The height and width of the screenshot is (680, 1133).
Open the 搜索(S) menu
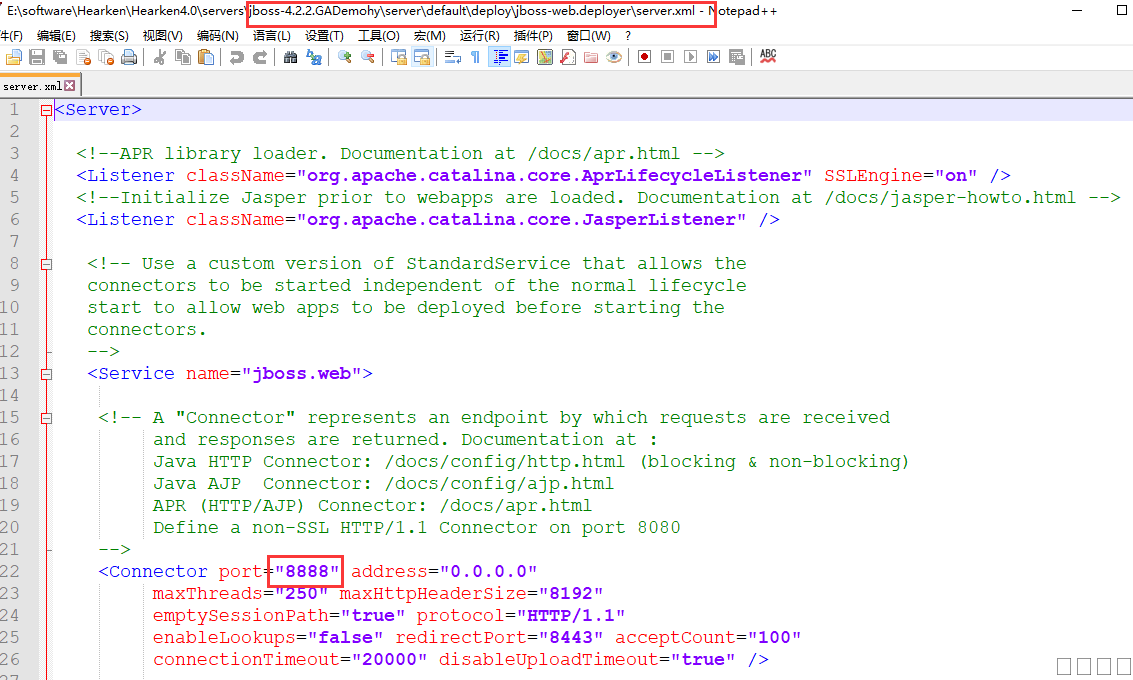coord(109,35)
